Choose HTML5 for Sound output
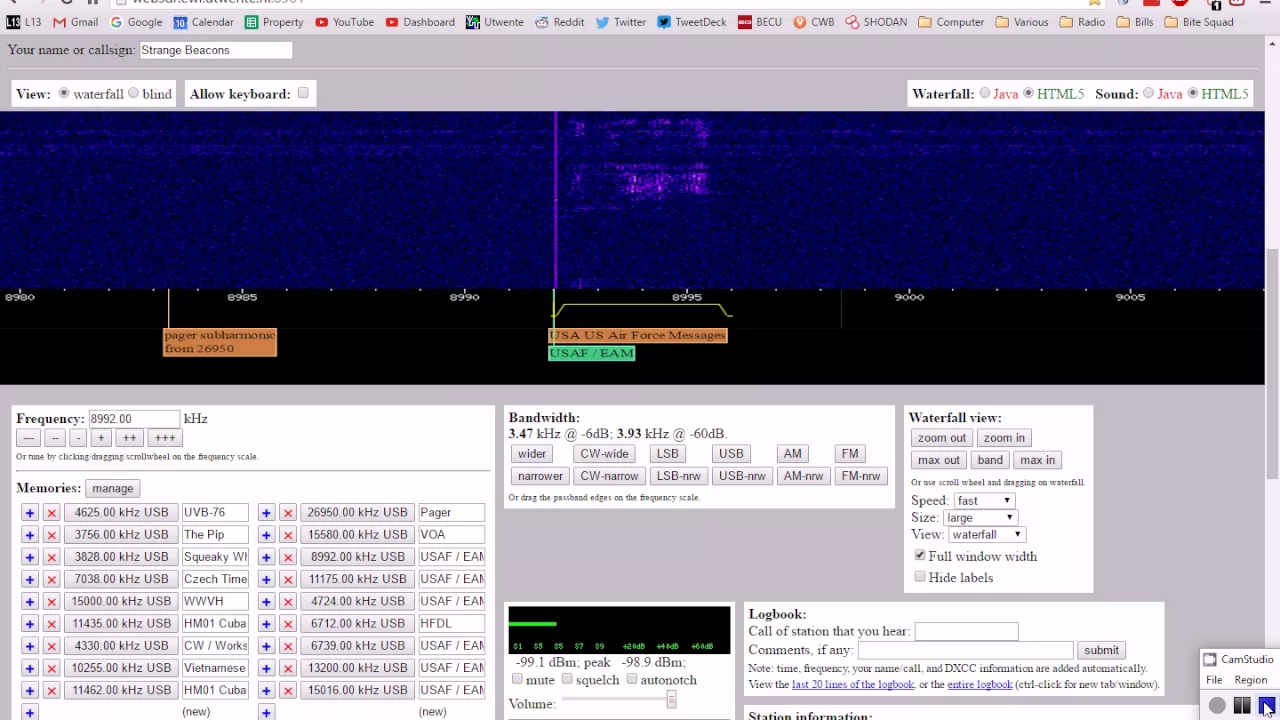The height and width of the screenshot is (720, 1280). (1192, 94)
